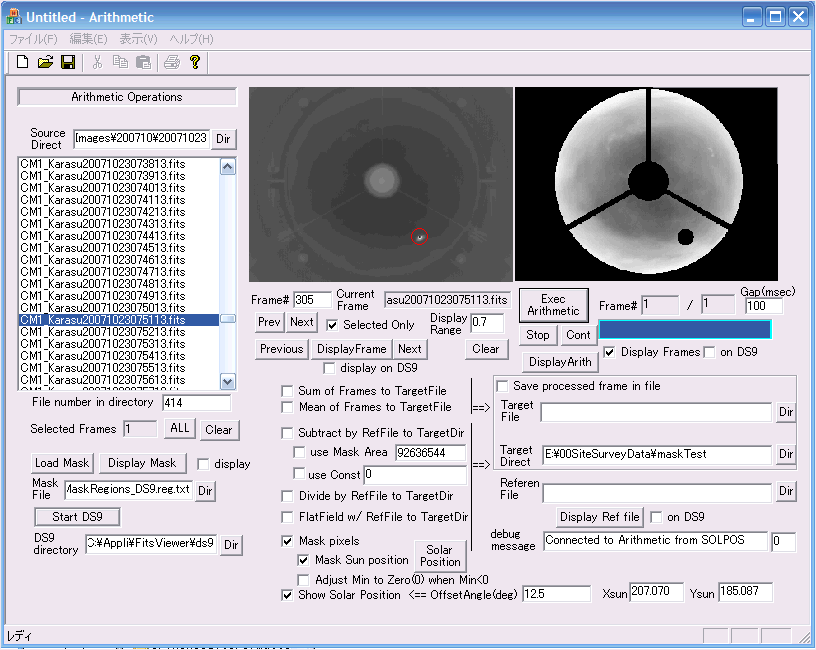This screenshot has height=650, width=816.
Task: Toggle the Mask pixels checkbox
Action: (x=288, y=541)
